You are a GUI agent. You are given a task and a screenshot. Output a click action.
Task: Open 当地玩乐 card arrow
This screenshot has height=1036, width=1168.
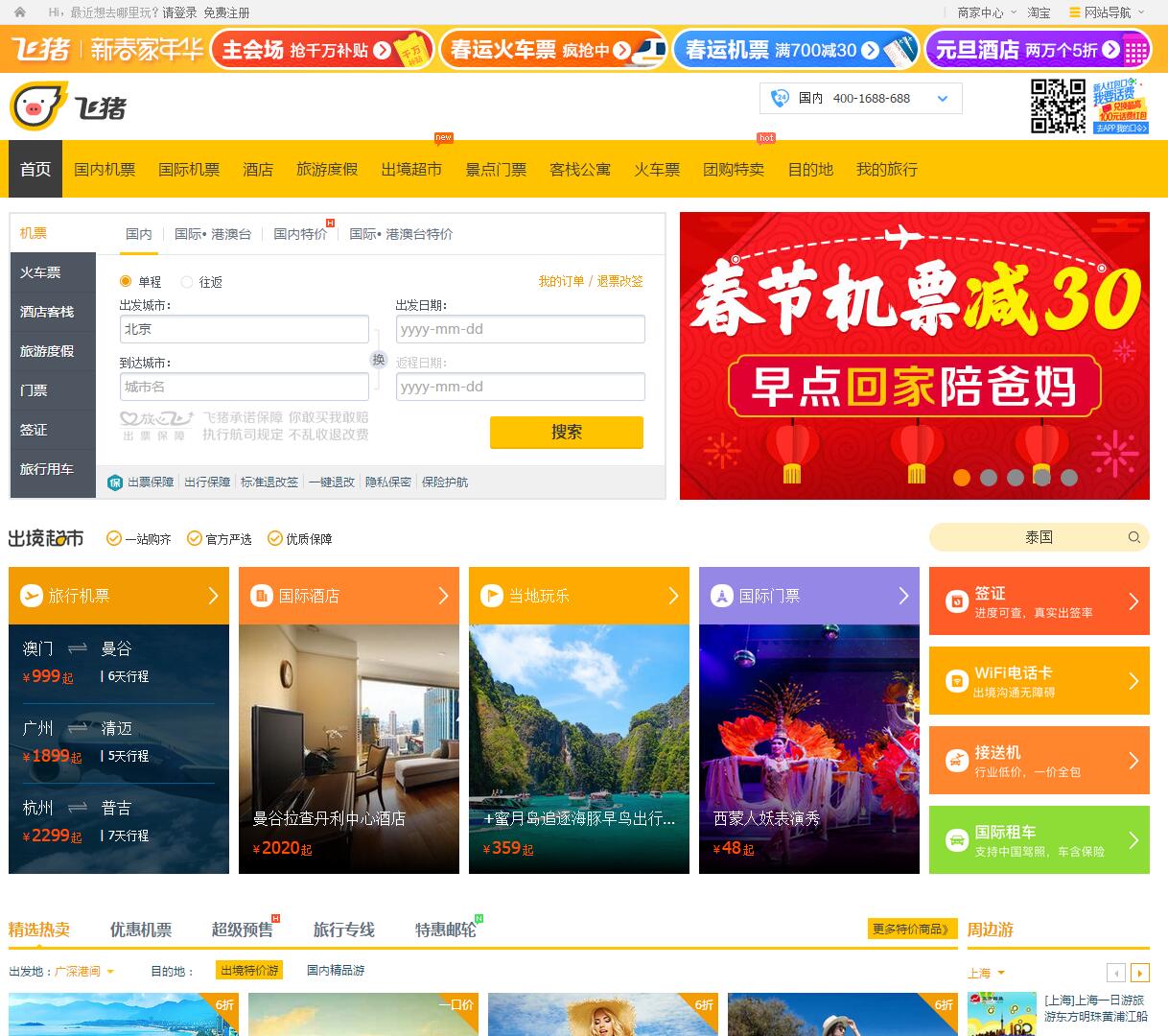click(673, 596)
